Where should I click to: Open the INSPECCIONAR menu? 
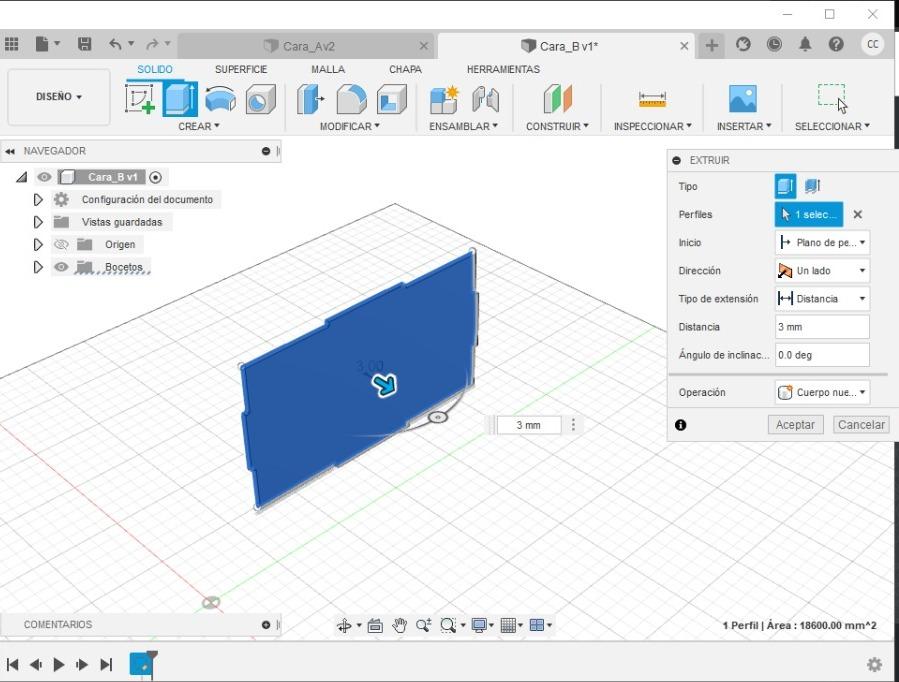click(652, 126)
